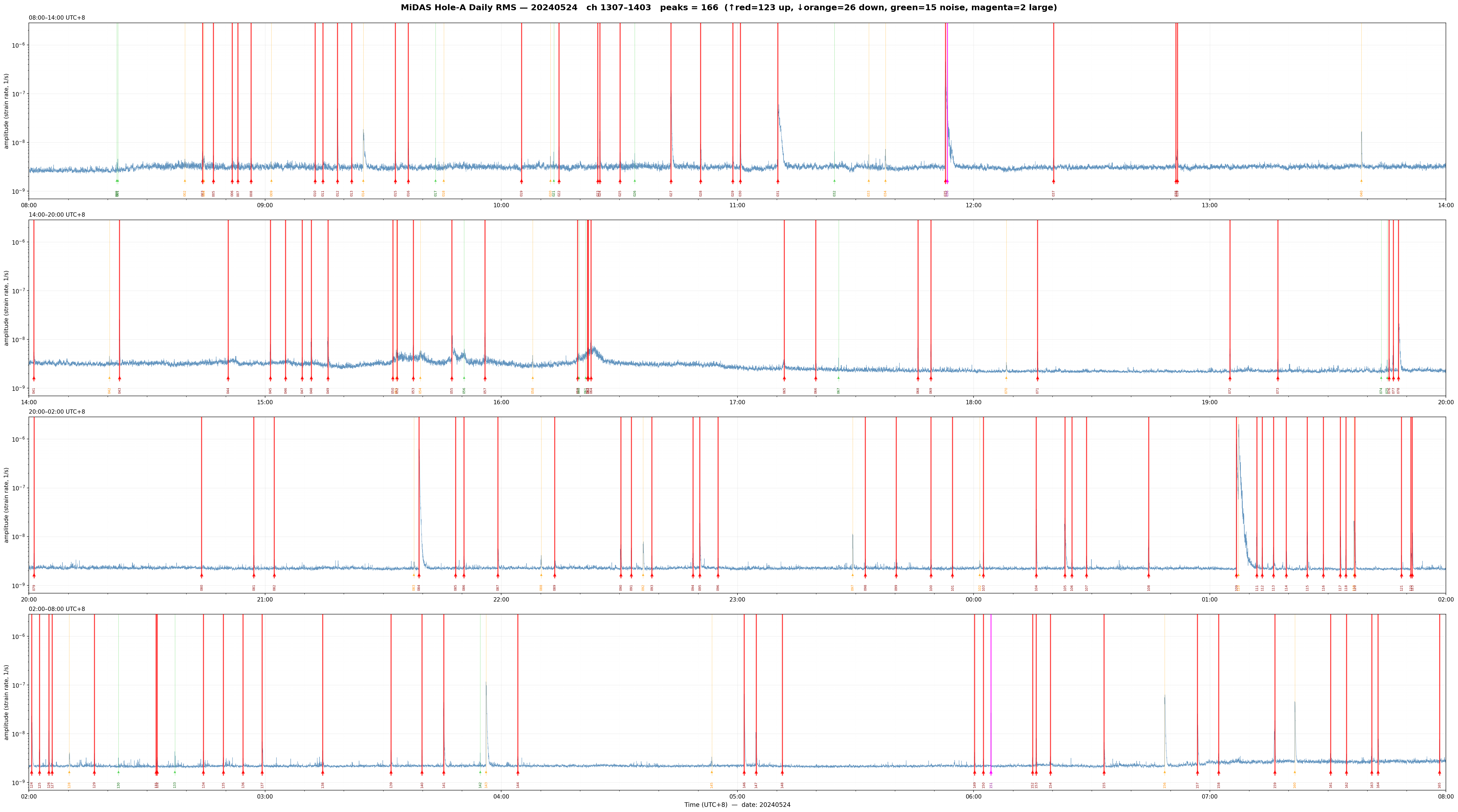Viewport: 1458px width, 812px height.
Task: Click the 10⁻⁷ tick of the 08:00–14:00 panel
Action: [x=19, y=94]
